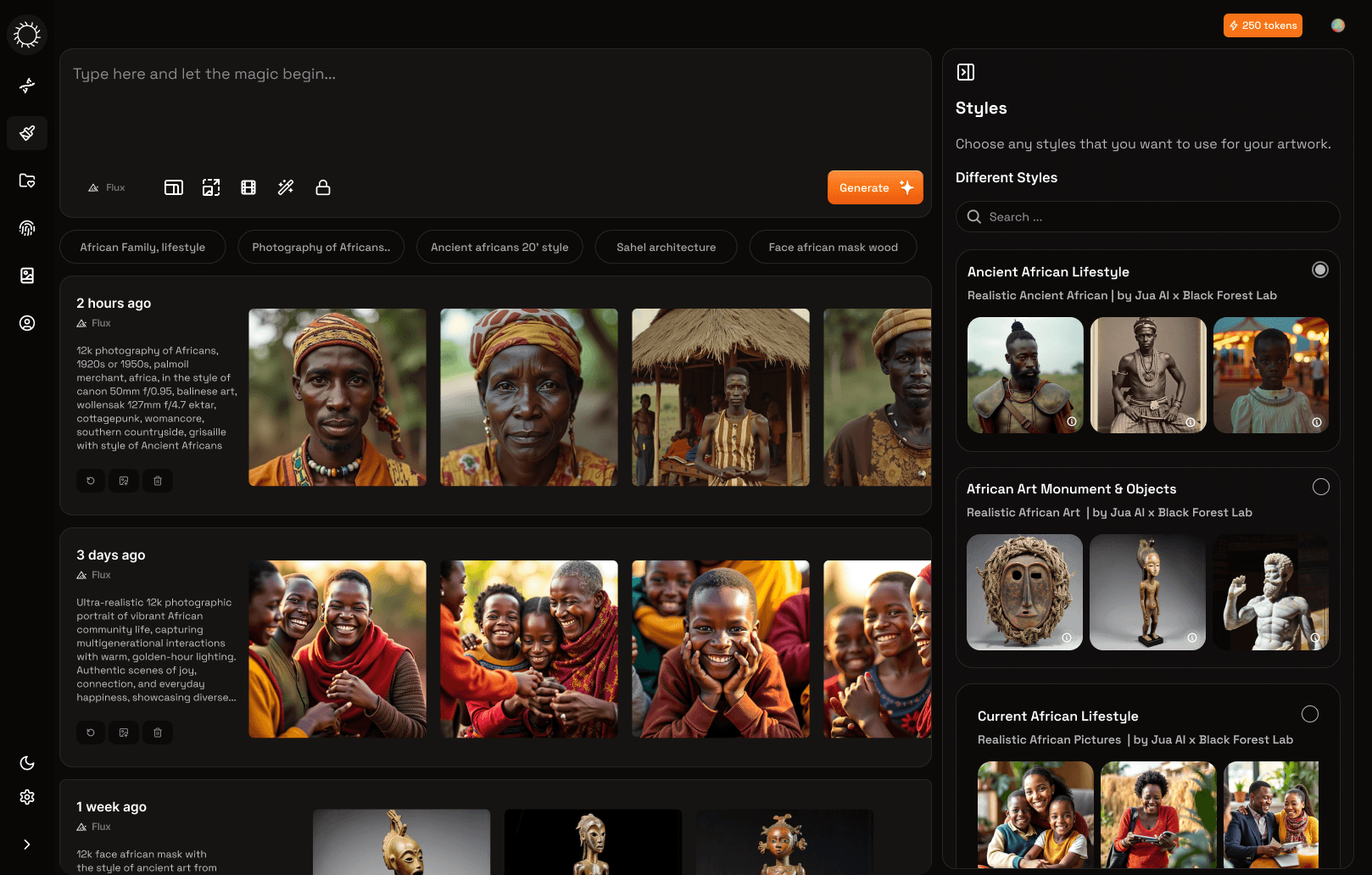The height and width of the screenshot is (875, 1372).
Task: Select the paintbrush tool in left sidebar
Action: 27,133
